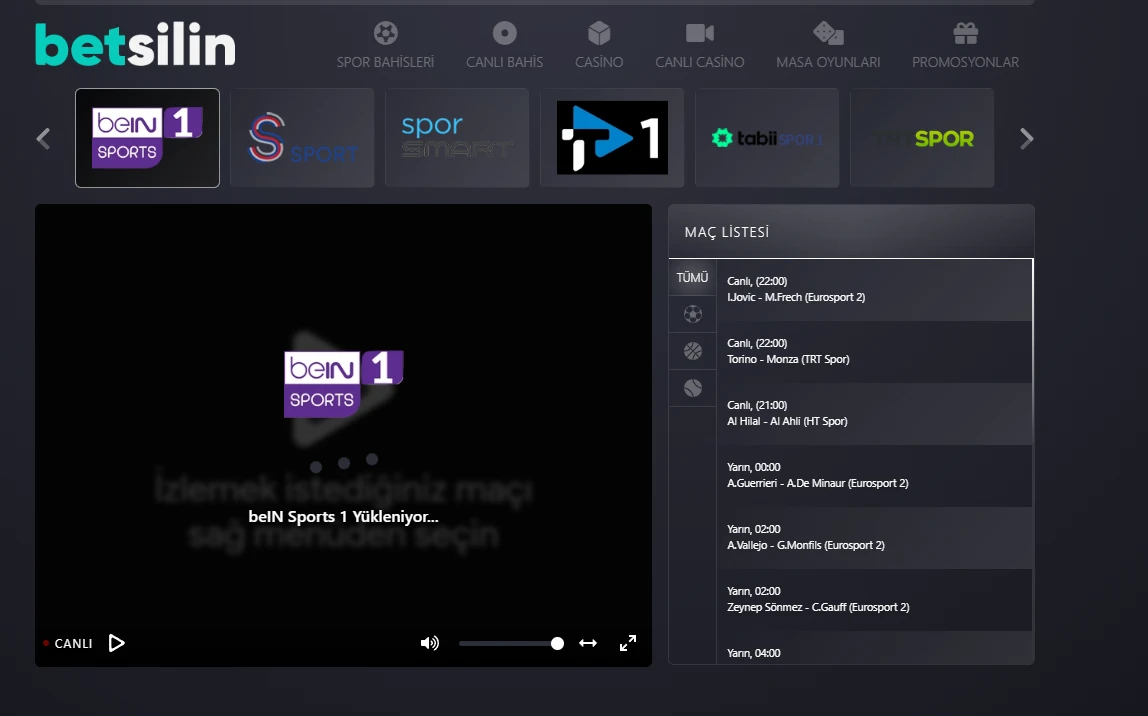The height and width of the screenshot is (716, 1148).
Task: Open match Torino - Monza (TRT Spor)
Action: [x=874, y=351]
